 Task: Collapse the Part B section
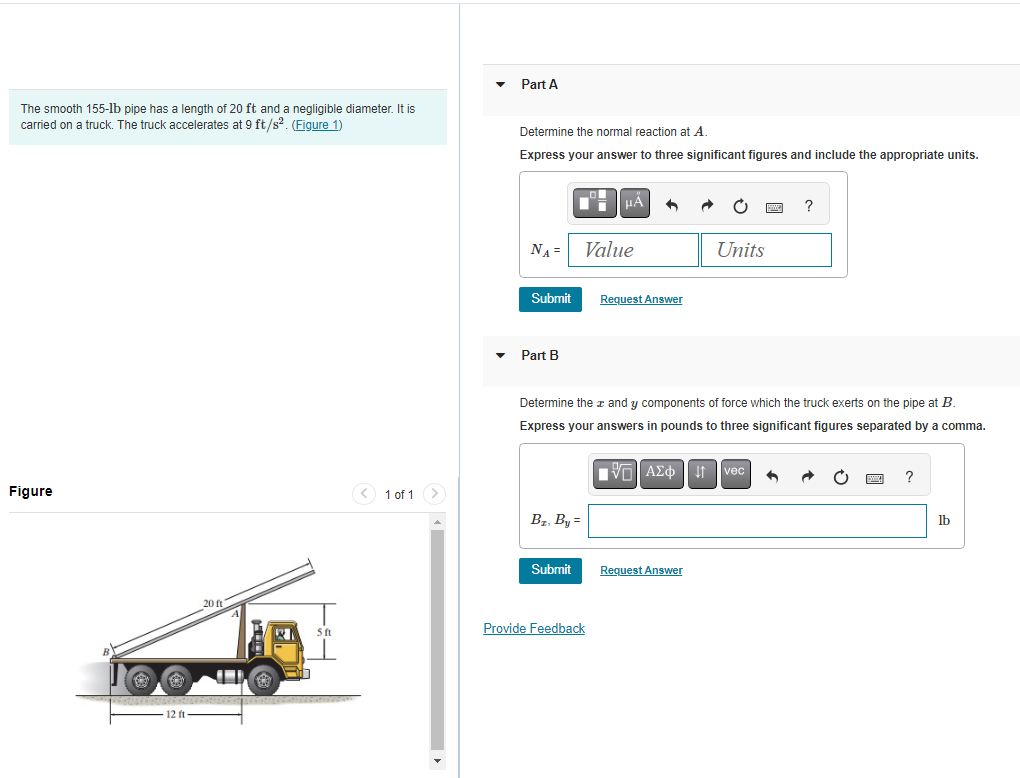coord(500,356)
